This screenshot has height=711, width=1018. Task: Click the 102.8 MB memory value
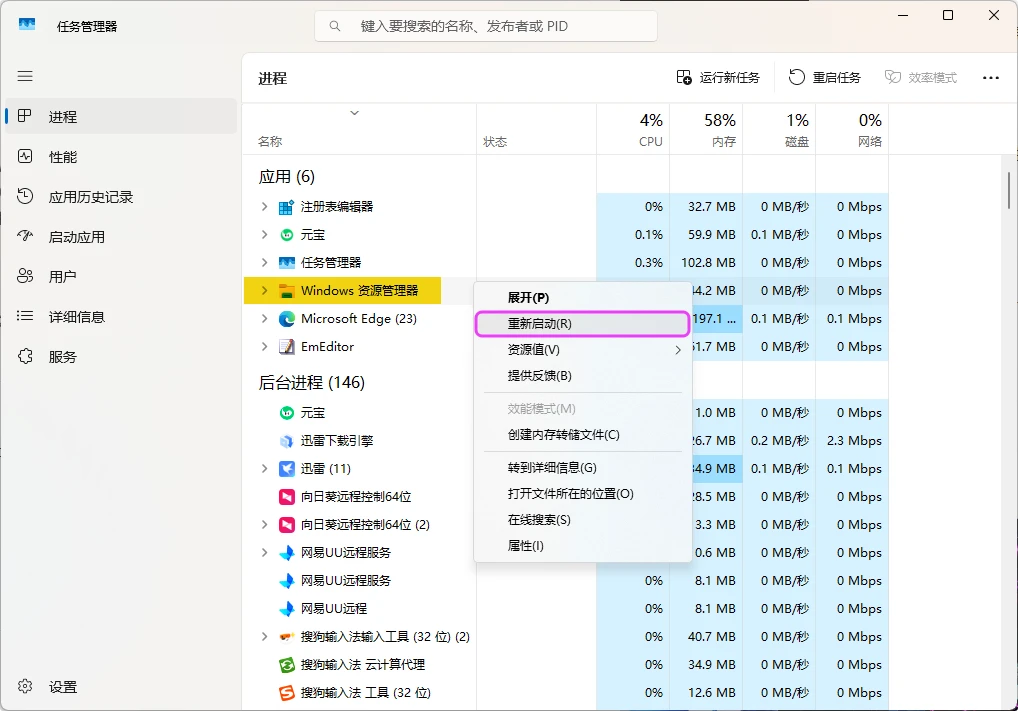(708, 263)
